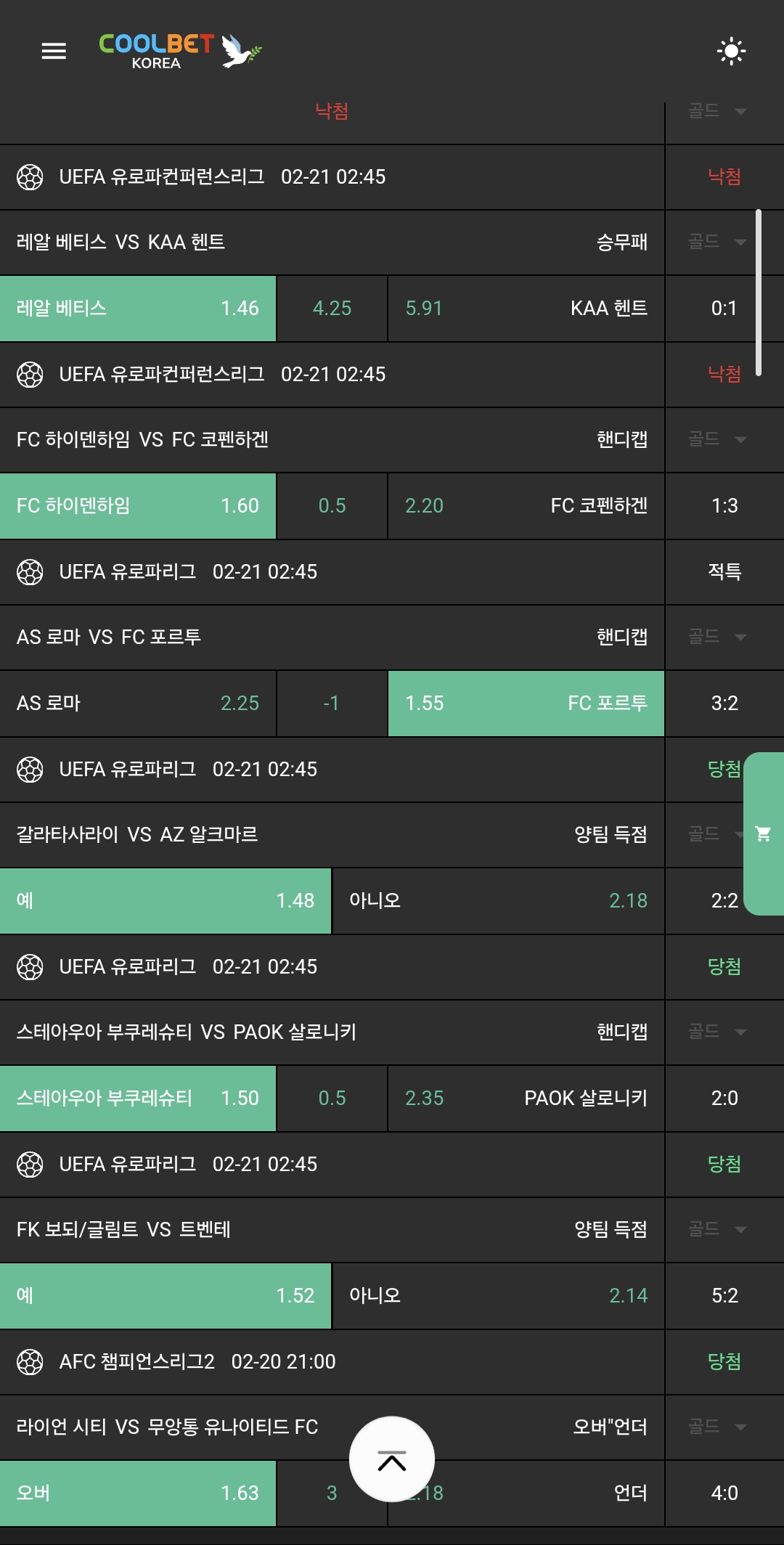The height and width of the screenshot is (1545, 784).
Task: Tap the Coolbet Korea logo
Action: coord(179,51)
